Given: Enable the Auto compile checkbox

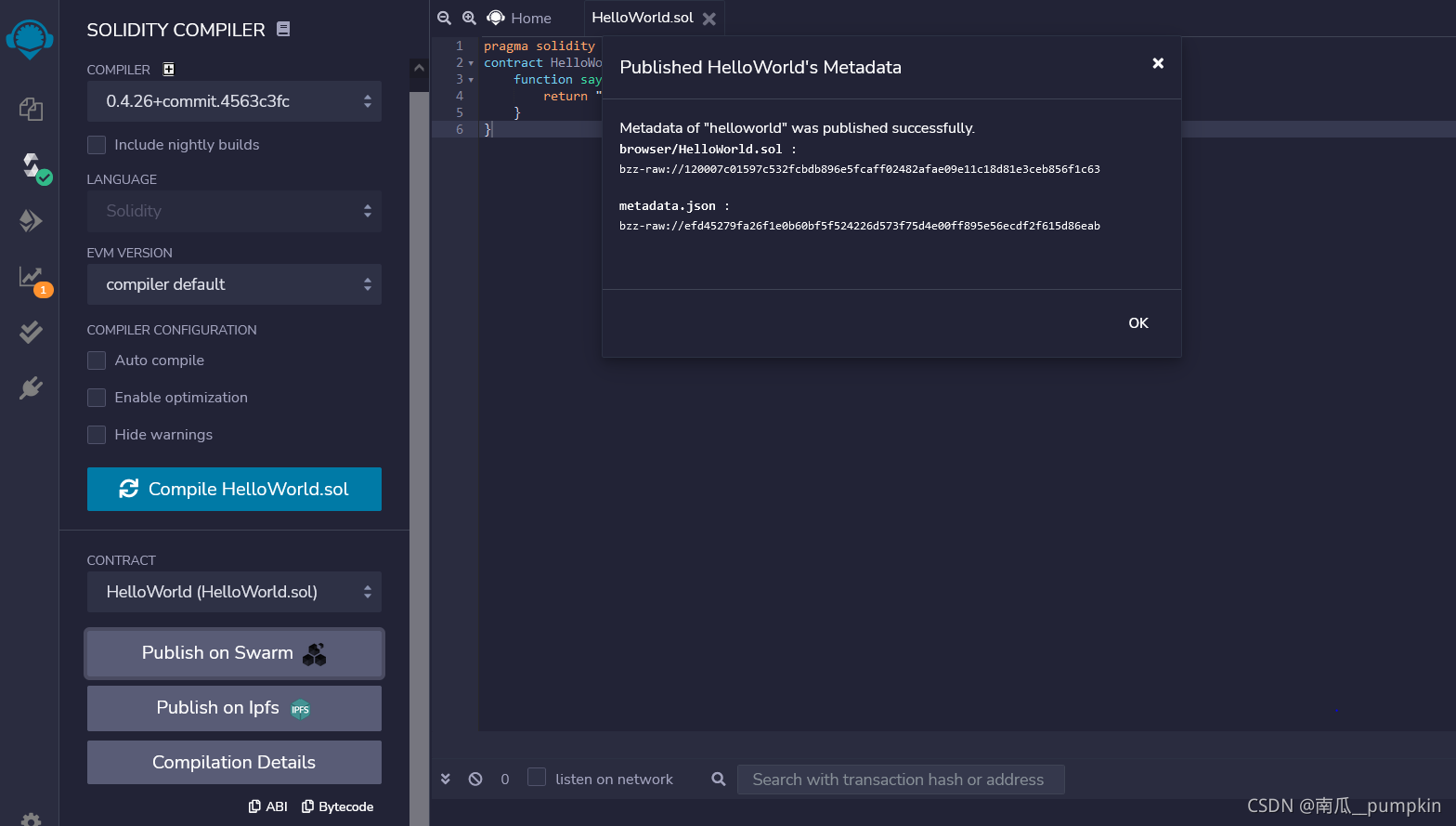Looking at the screenshot, I should pyautogui.click(x=97, y=361).
